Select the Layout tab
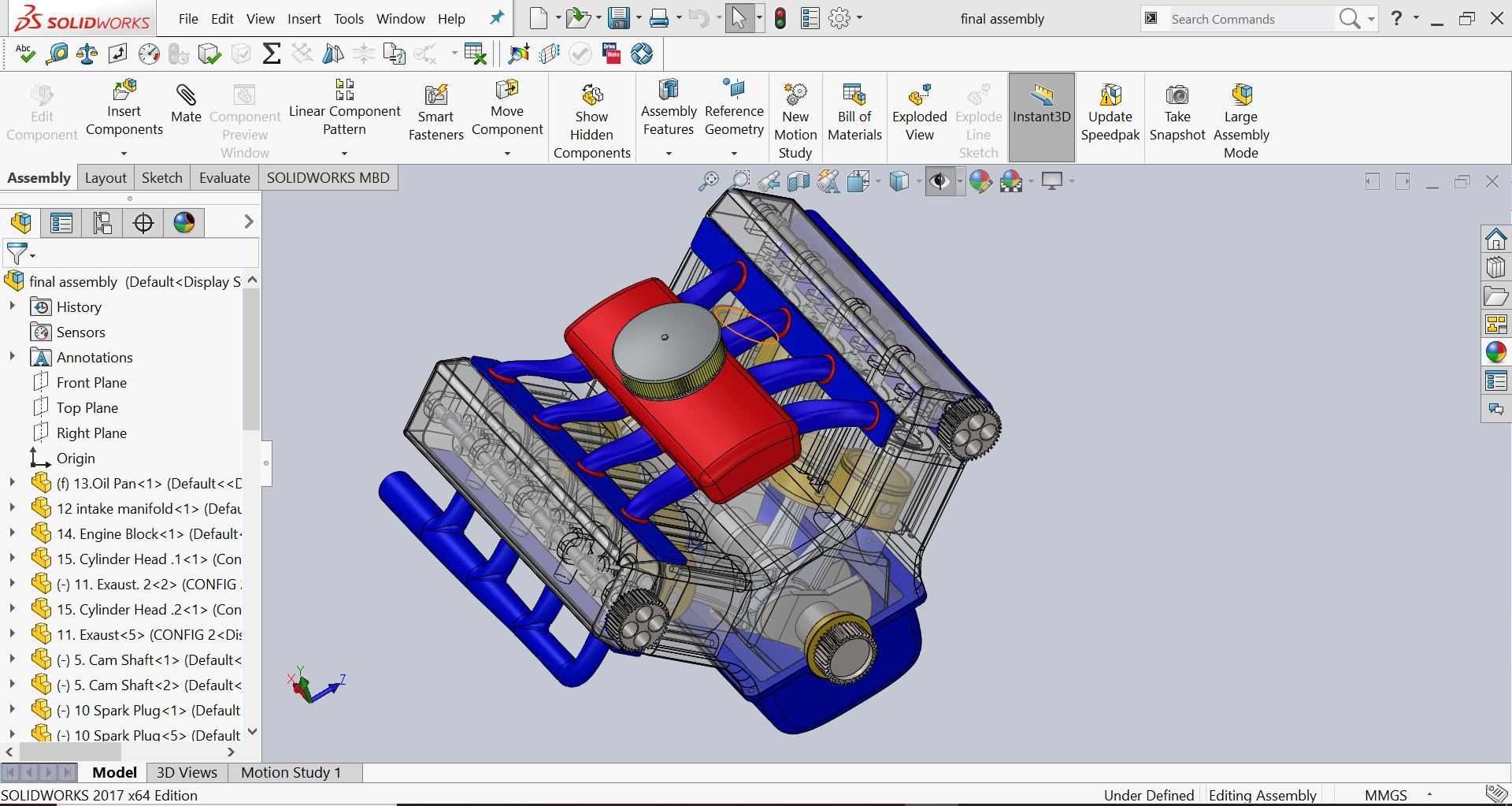The image size is (1512, 806). (106, 178)
